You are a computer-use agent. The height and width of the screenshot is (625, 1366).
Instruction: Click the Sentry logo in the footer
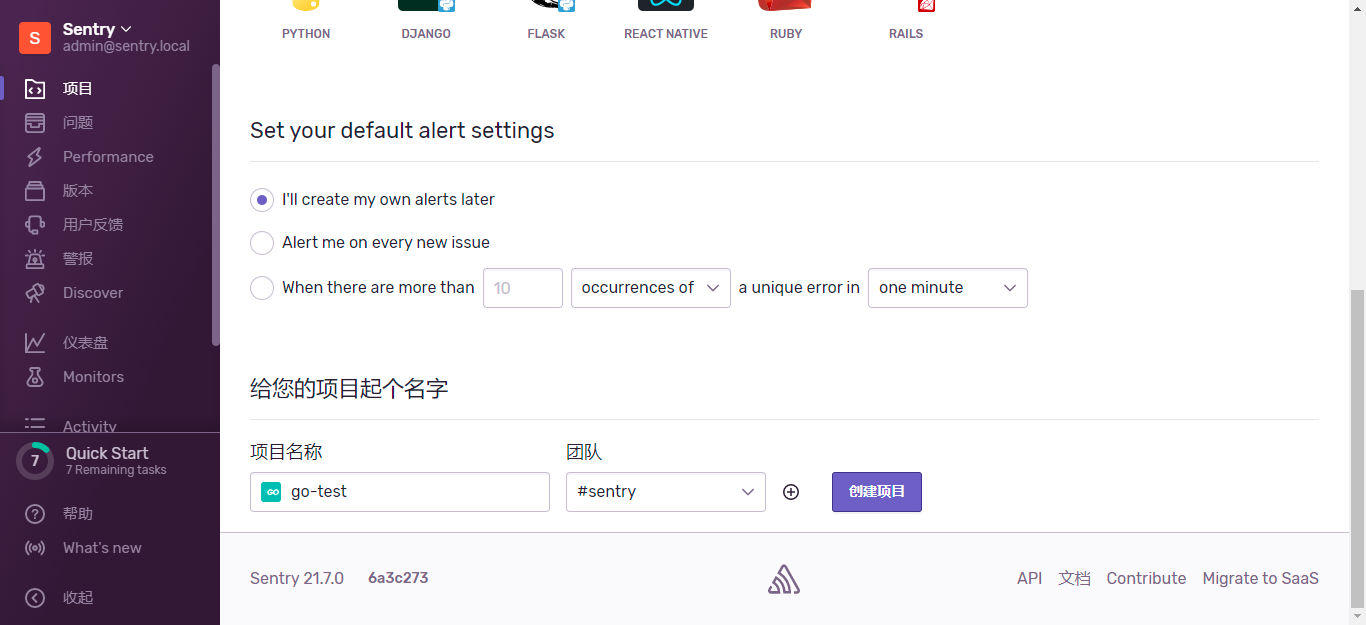point(784,579)
